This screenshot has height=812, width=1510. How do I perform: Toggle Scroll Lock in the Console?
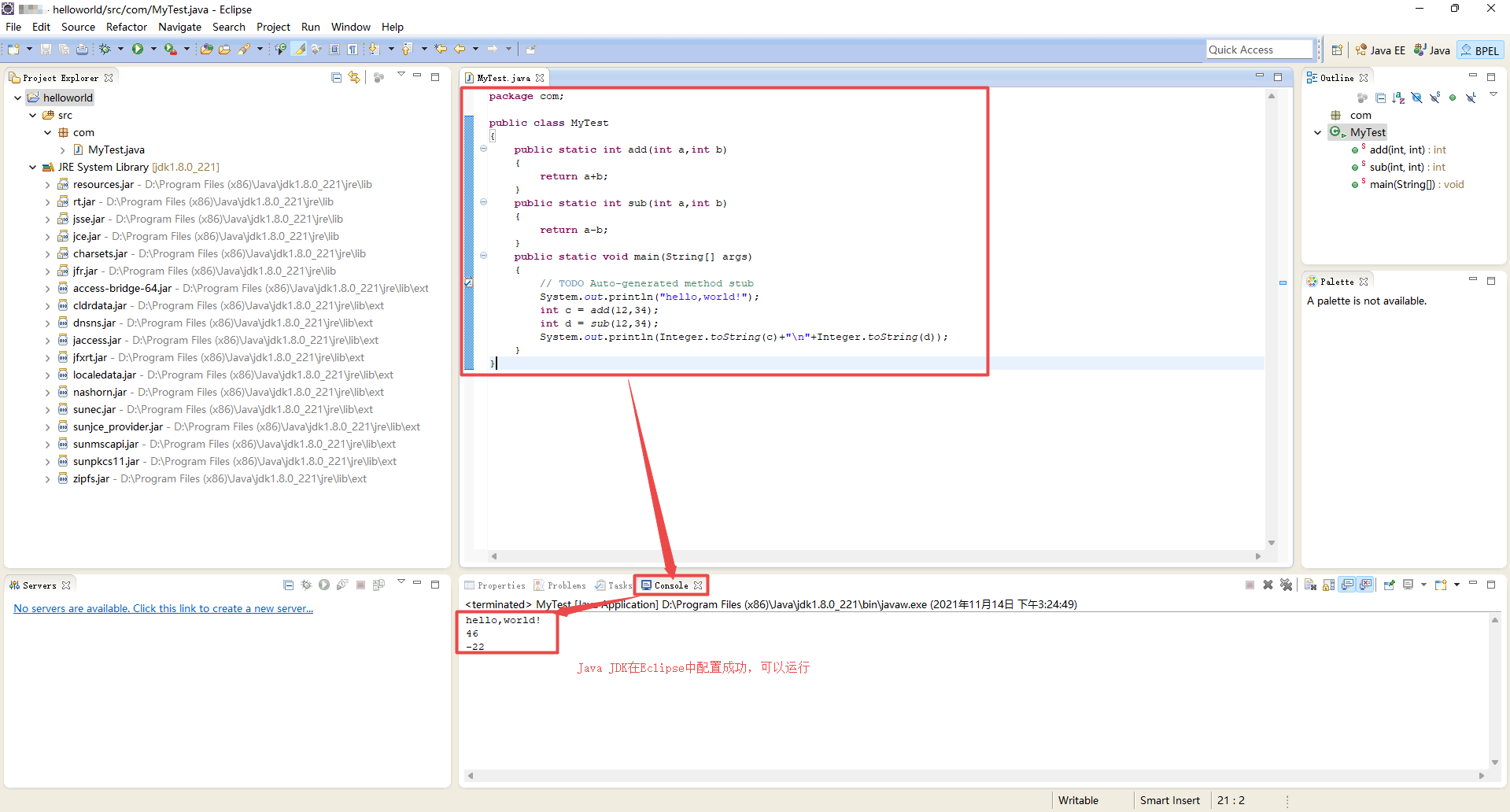[1328, 585]
